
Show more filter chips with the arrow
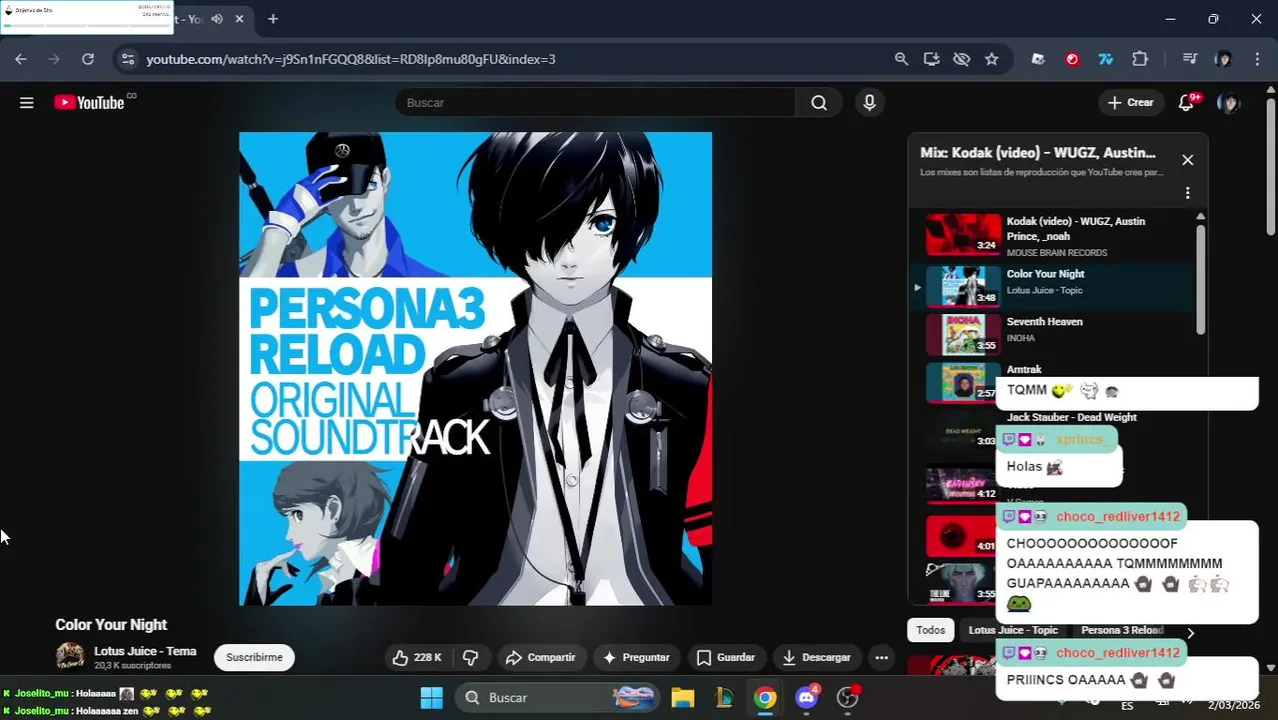[x=1190, y=632]
